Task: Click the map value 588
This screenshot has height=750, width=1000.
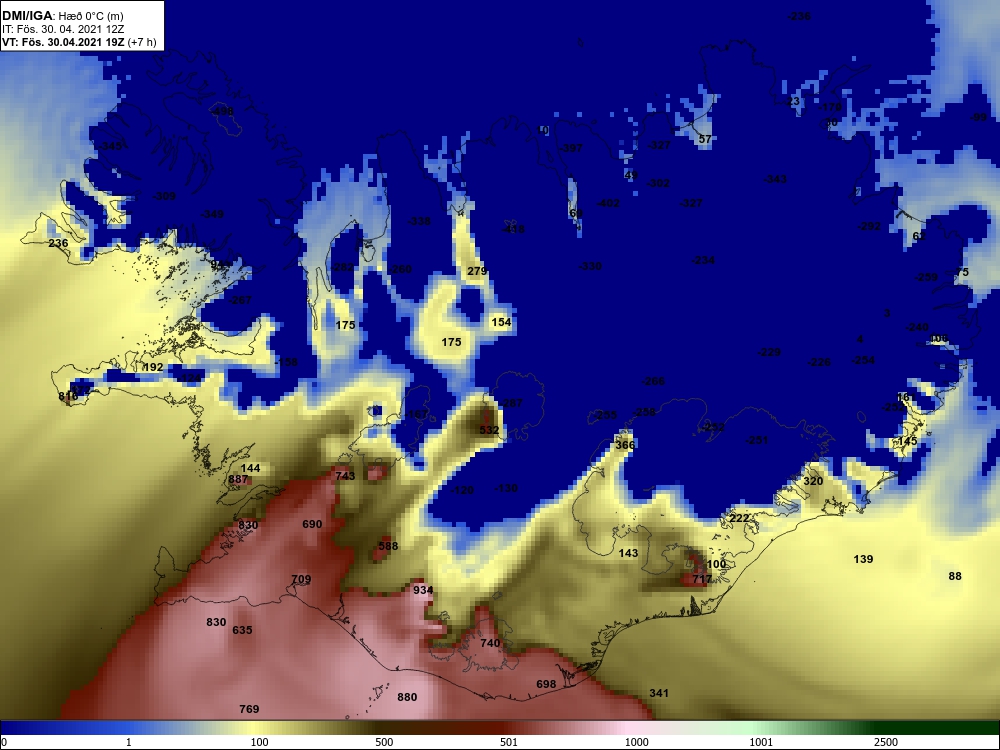Action: click(x=388, y=546)
